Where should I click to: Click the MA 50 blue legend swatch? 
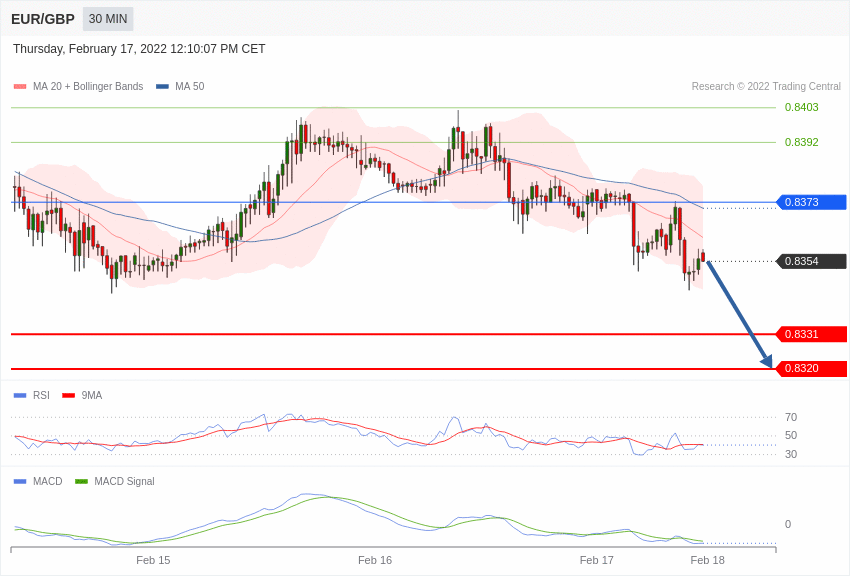(162, 87)
